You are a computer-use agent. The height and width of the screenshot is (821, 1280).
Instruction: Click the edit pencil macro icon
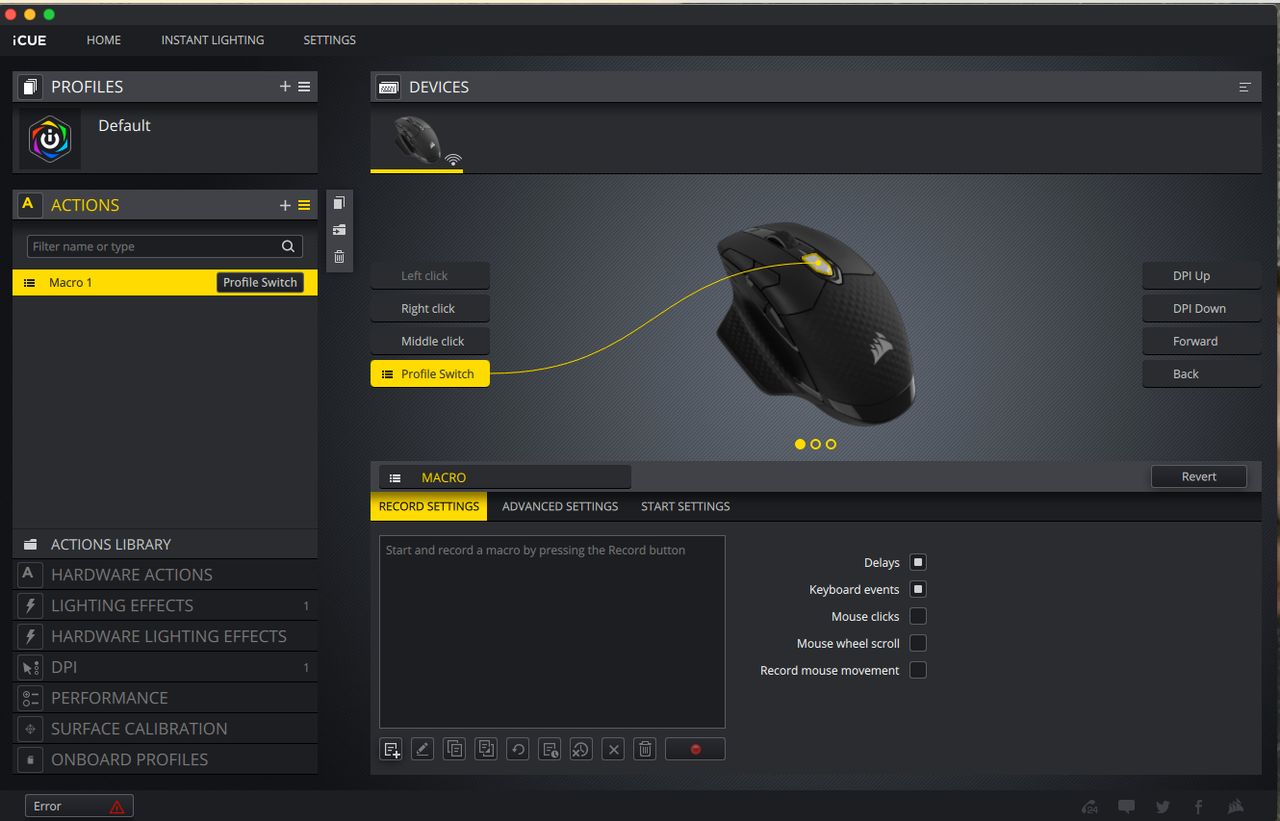[422, 749]
